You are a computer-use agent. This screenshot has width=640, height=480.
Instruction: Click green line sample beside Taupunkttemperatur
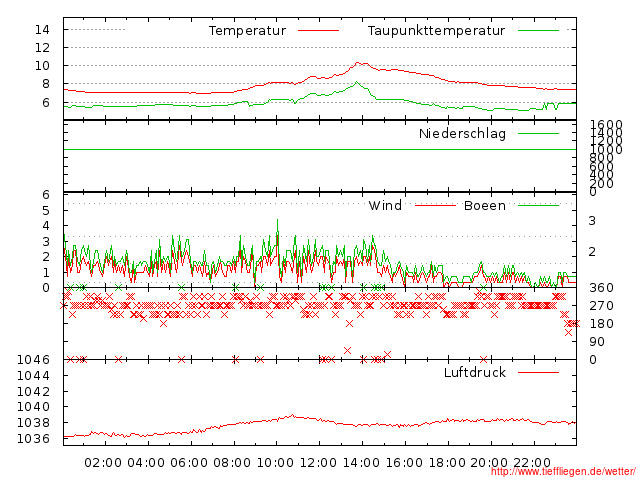(538, 31)
